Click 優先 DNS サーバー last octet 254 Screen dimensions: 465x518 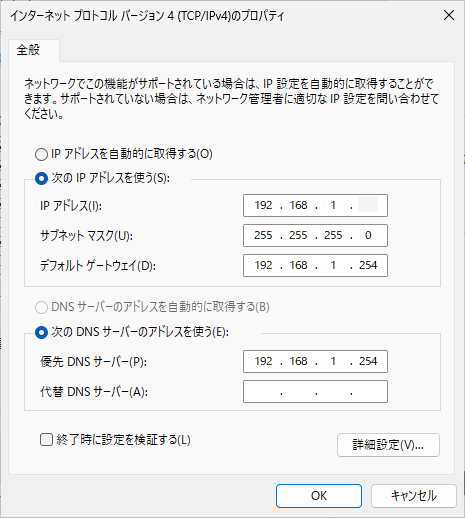pyautogui.click(x=368, y=361)
